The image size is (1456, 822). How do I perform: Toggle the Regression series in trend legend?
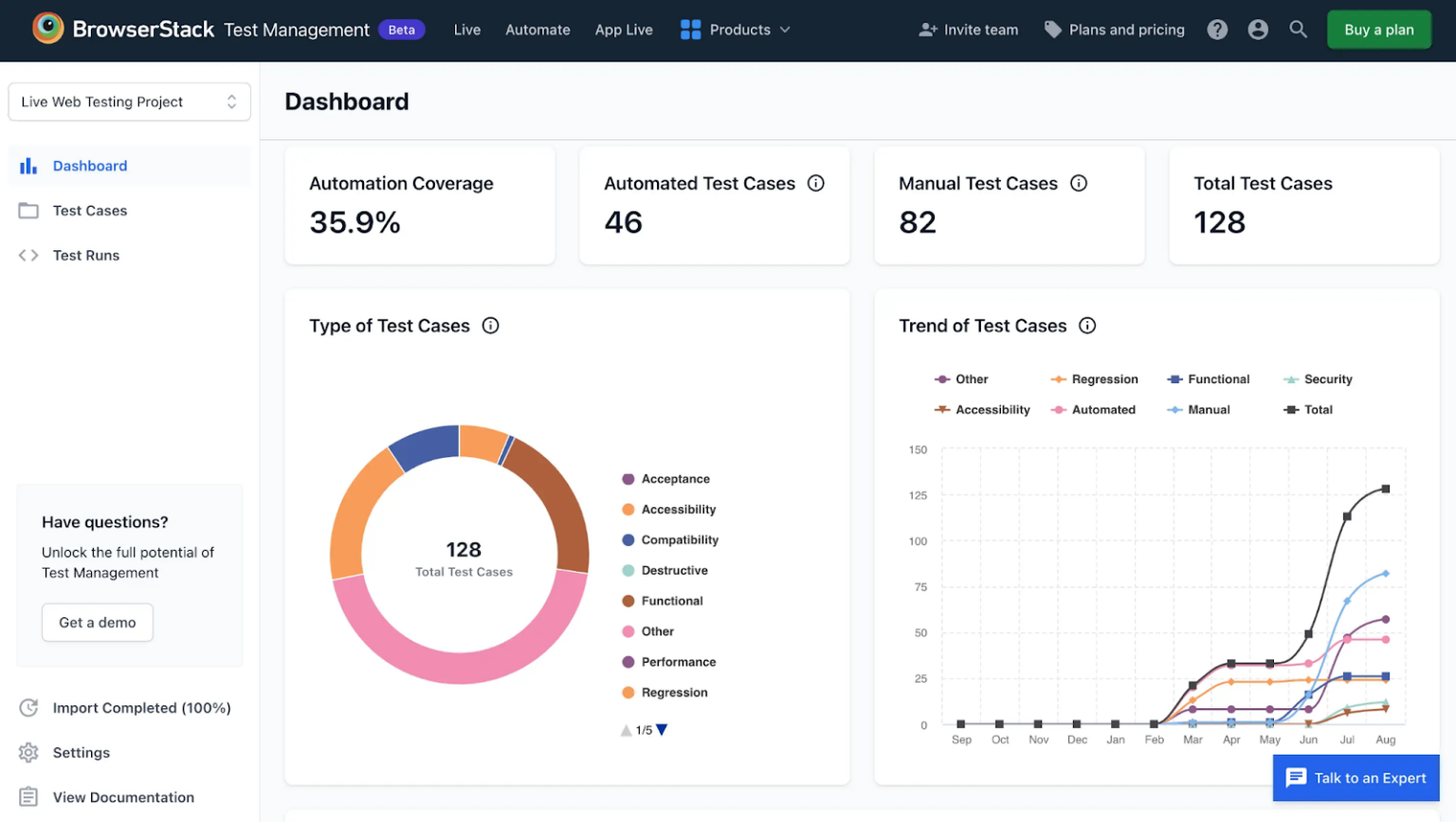coord(1095,379)
